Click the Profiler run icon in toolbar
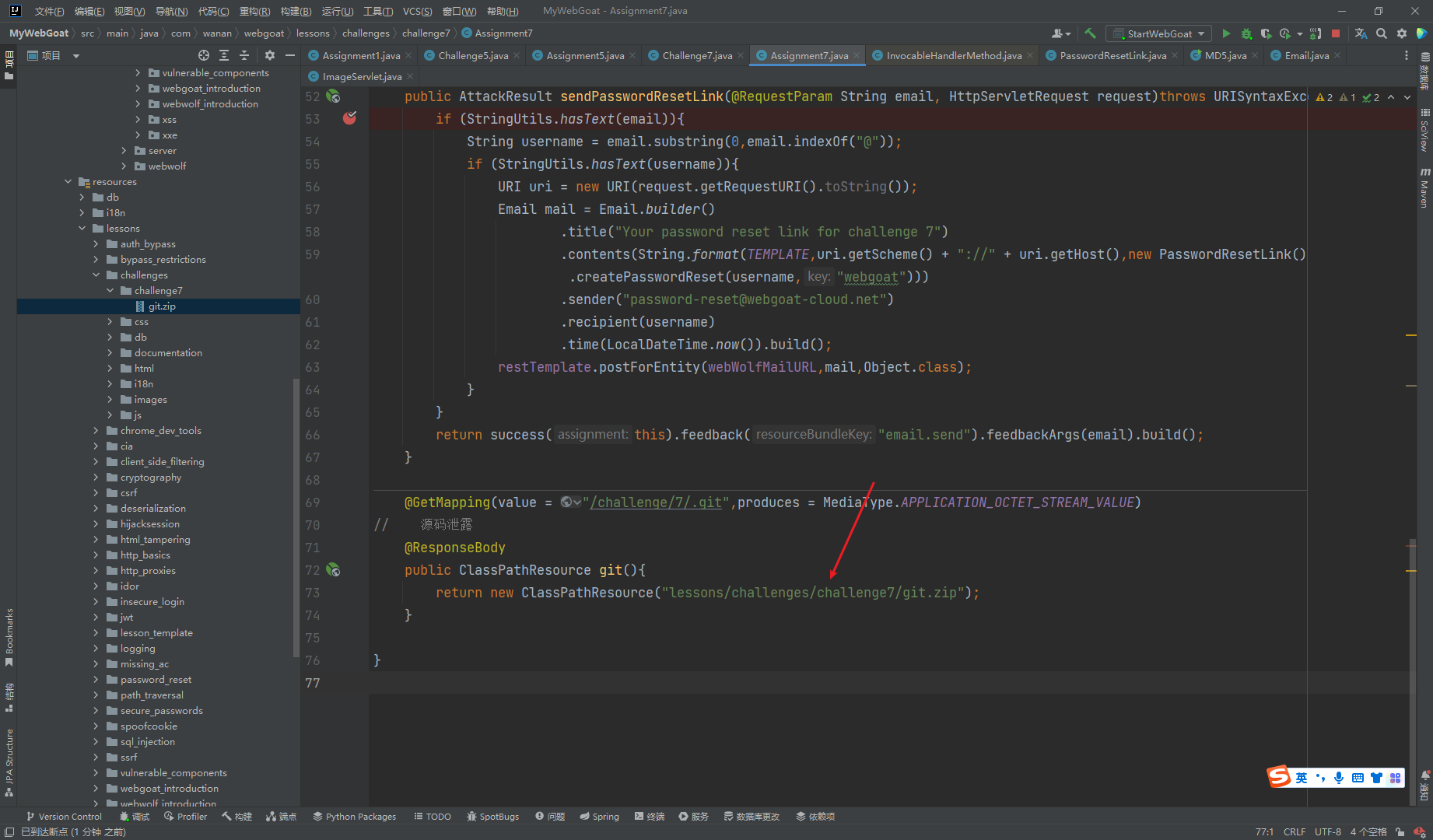Screen dimensions: 1433x840 point(1285,33)
